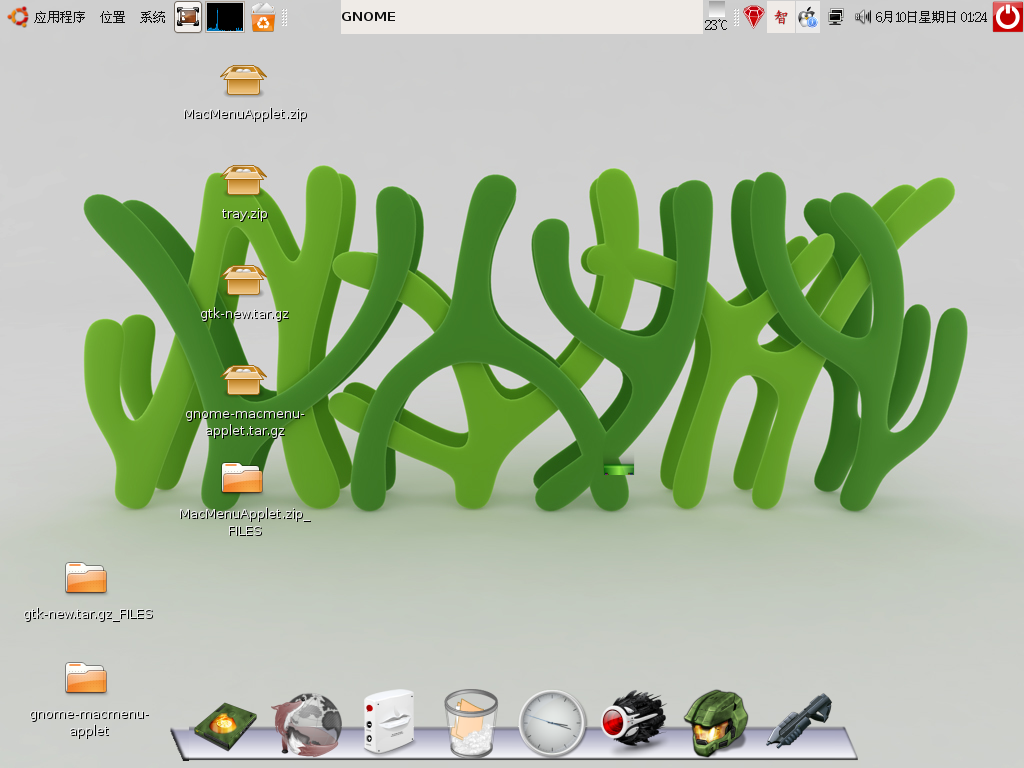Click the gtk-new.tar.gz file name label

pos(244,313)
